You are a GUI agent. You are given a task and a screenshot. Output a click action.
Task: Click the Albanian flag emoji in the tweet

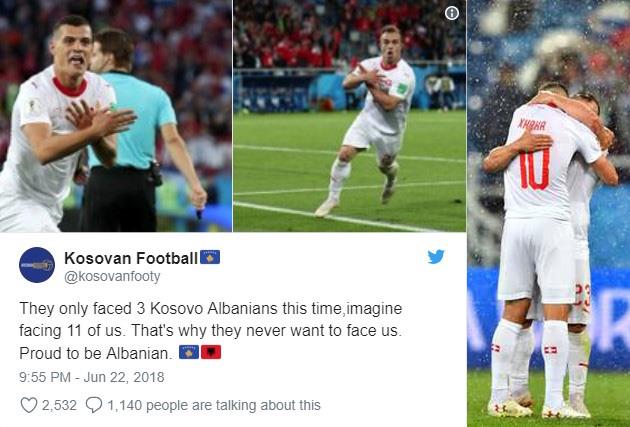[x=211, y=352]
